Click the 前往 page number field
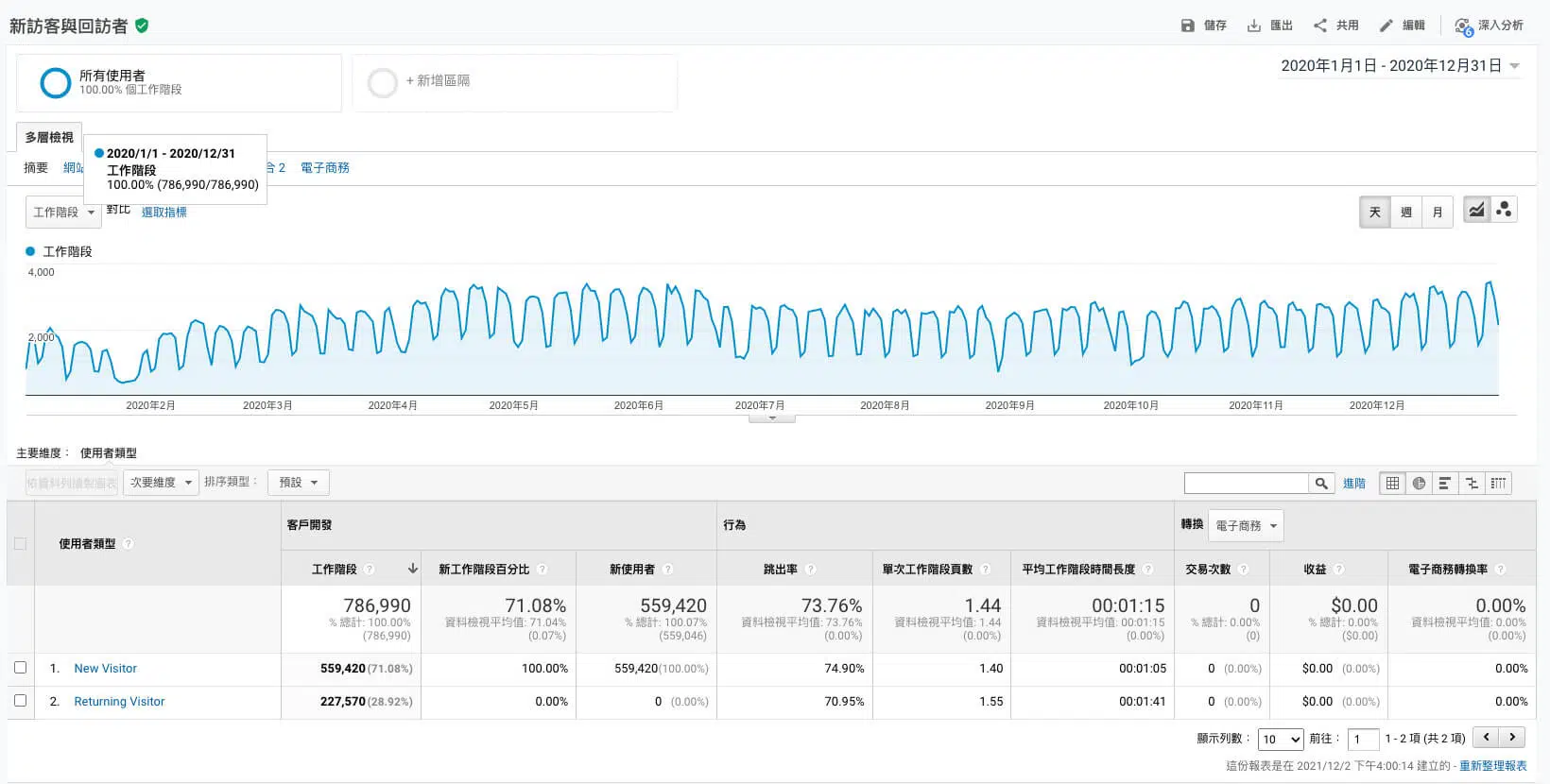 coord(1364,739)
